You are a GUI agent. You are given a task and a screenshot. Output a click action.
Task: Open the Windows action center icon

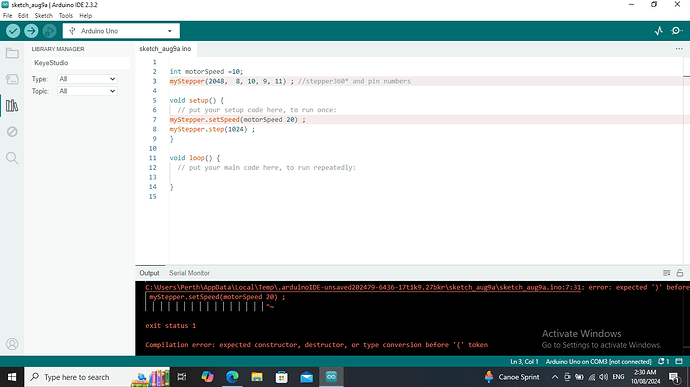[x=674, y=377]
